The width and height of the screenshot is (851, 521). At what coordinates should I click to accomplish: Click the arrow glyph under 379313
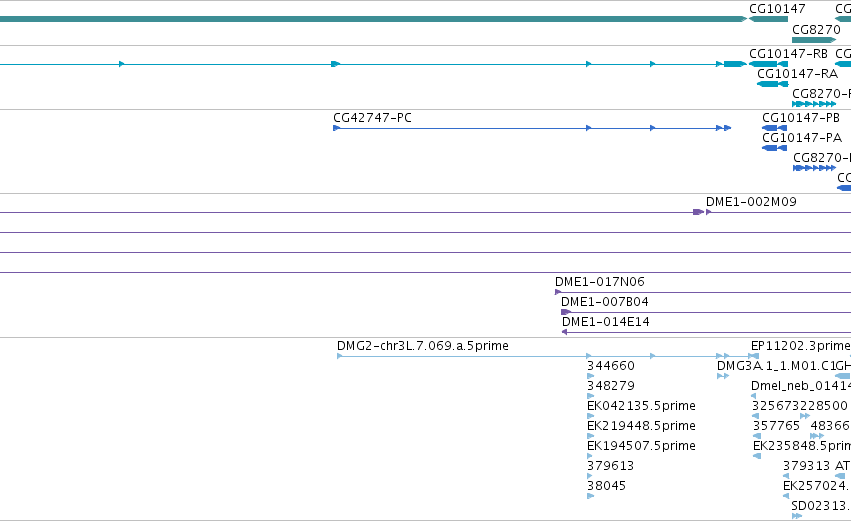[x=786, y=476]
